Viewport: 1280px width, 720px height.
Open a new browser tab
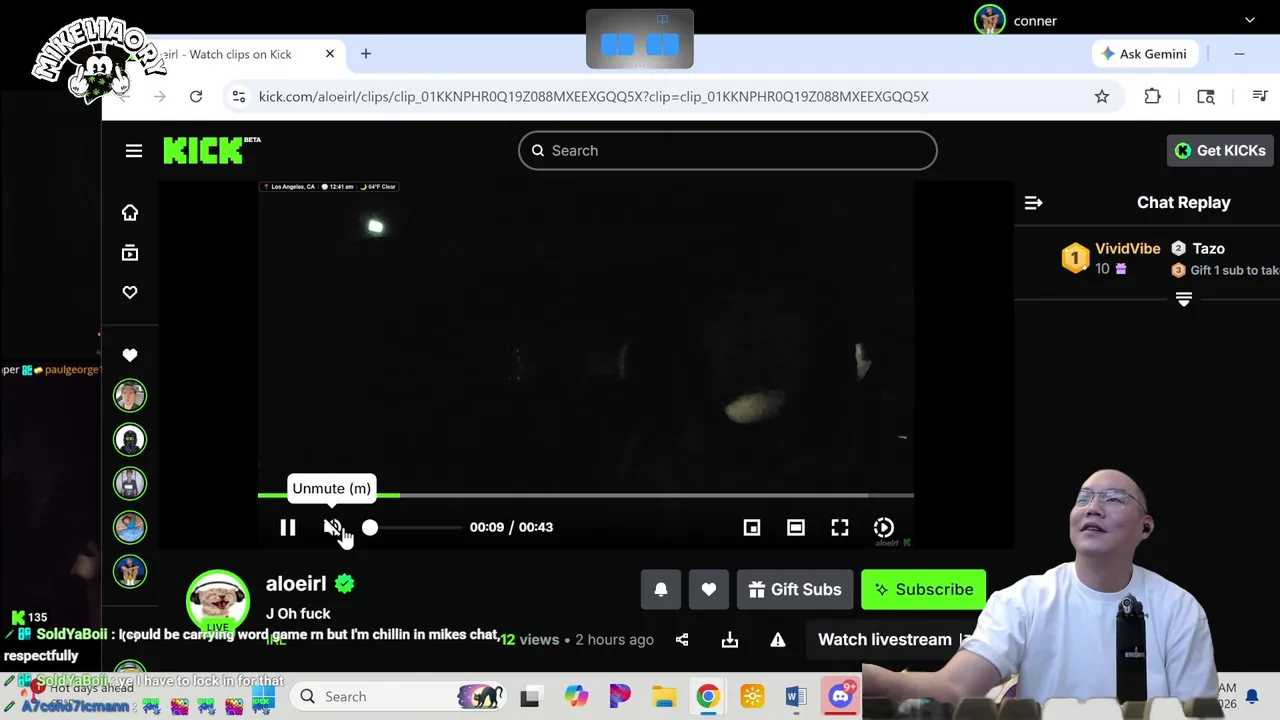click(366, 53)
